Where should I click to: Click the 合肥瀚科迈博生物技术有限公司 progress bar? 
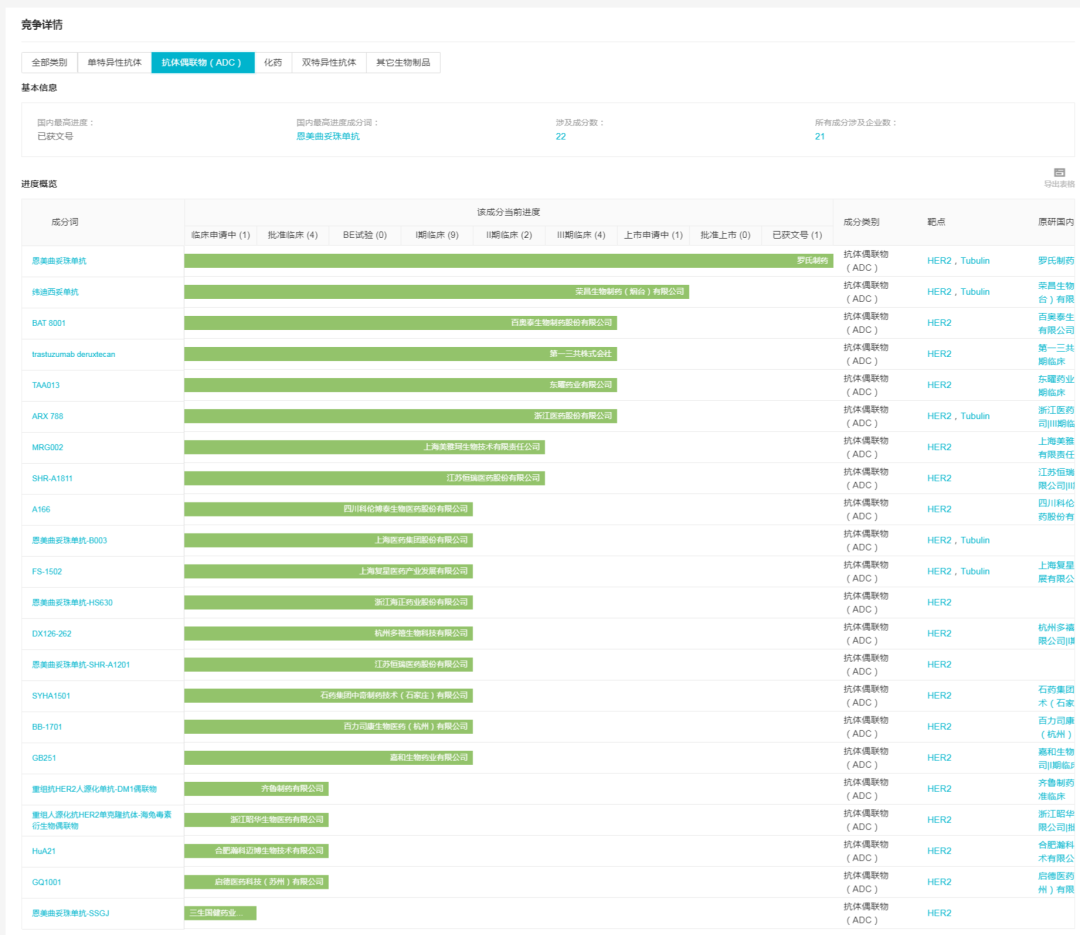(256, 850)
